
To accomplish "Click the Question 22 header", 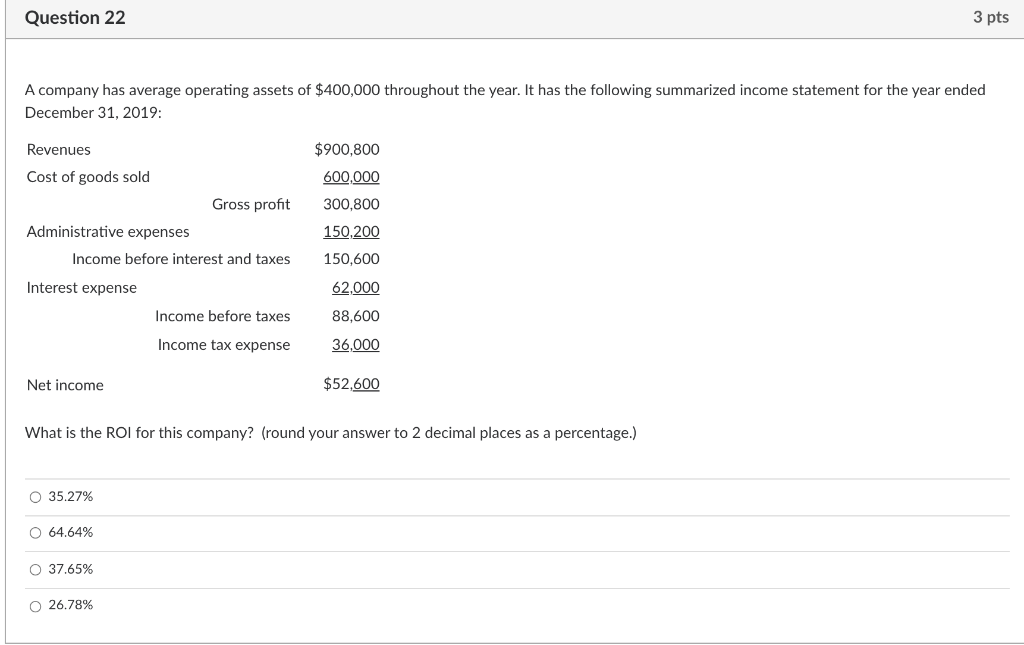I will (x=76, y=17).
